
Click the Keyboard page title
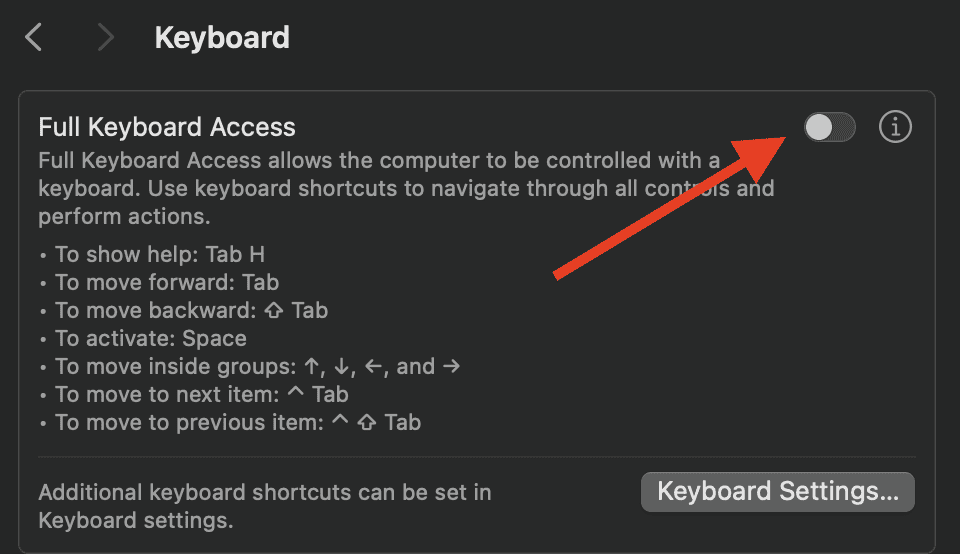click(x=222, y=38)
